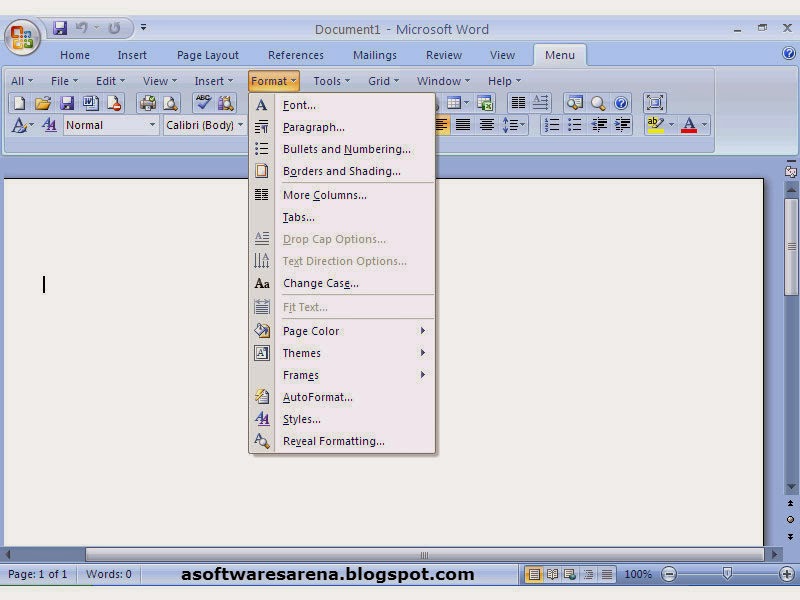800x600 pixels.
Task: Save via Quick Access Toolbar disk icon
Action: 60,28
